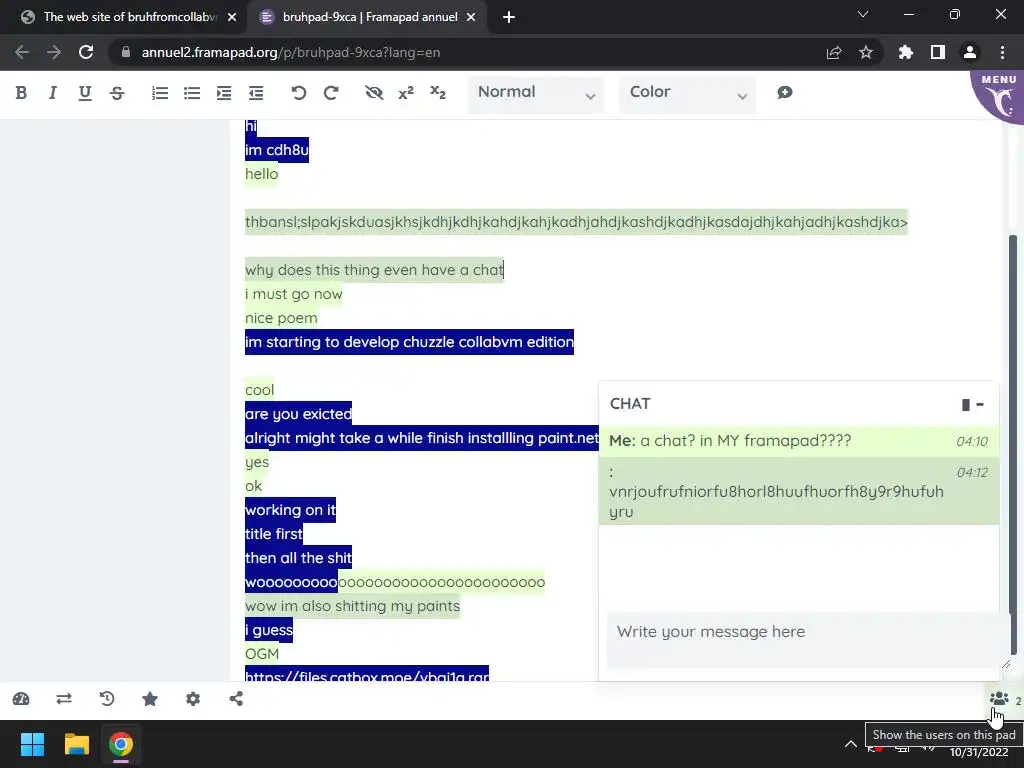Open Chrome three-dot menu

tap(1002, 52)
